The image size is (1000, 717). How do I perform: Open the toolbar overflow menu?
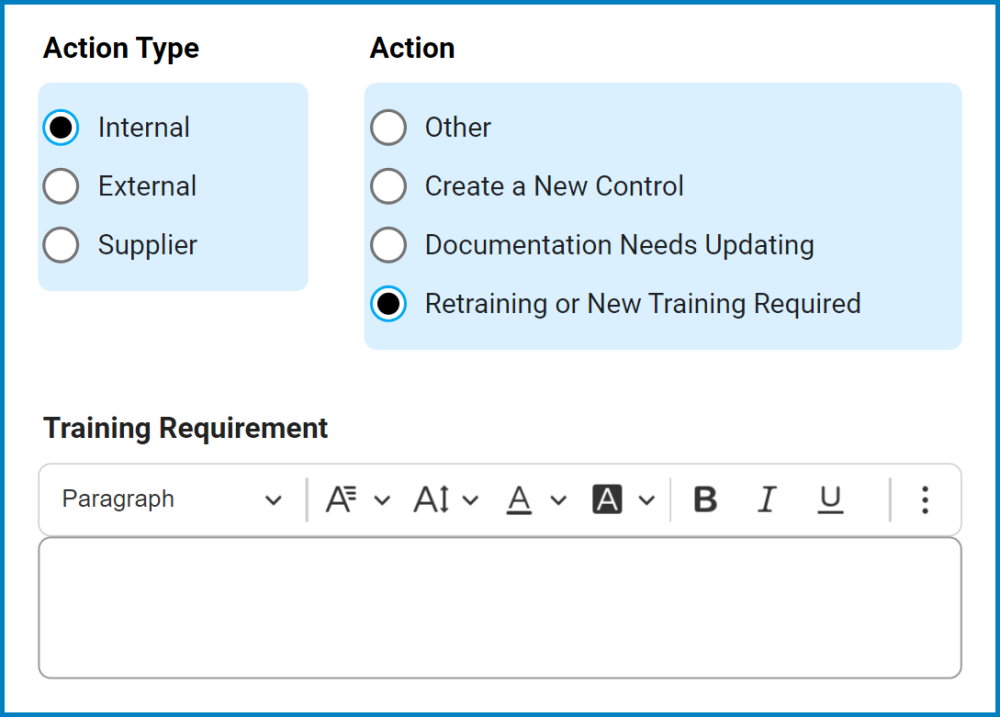coord(925,499)
